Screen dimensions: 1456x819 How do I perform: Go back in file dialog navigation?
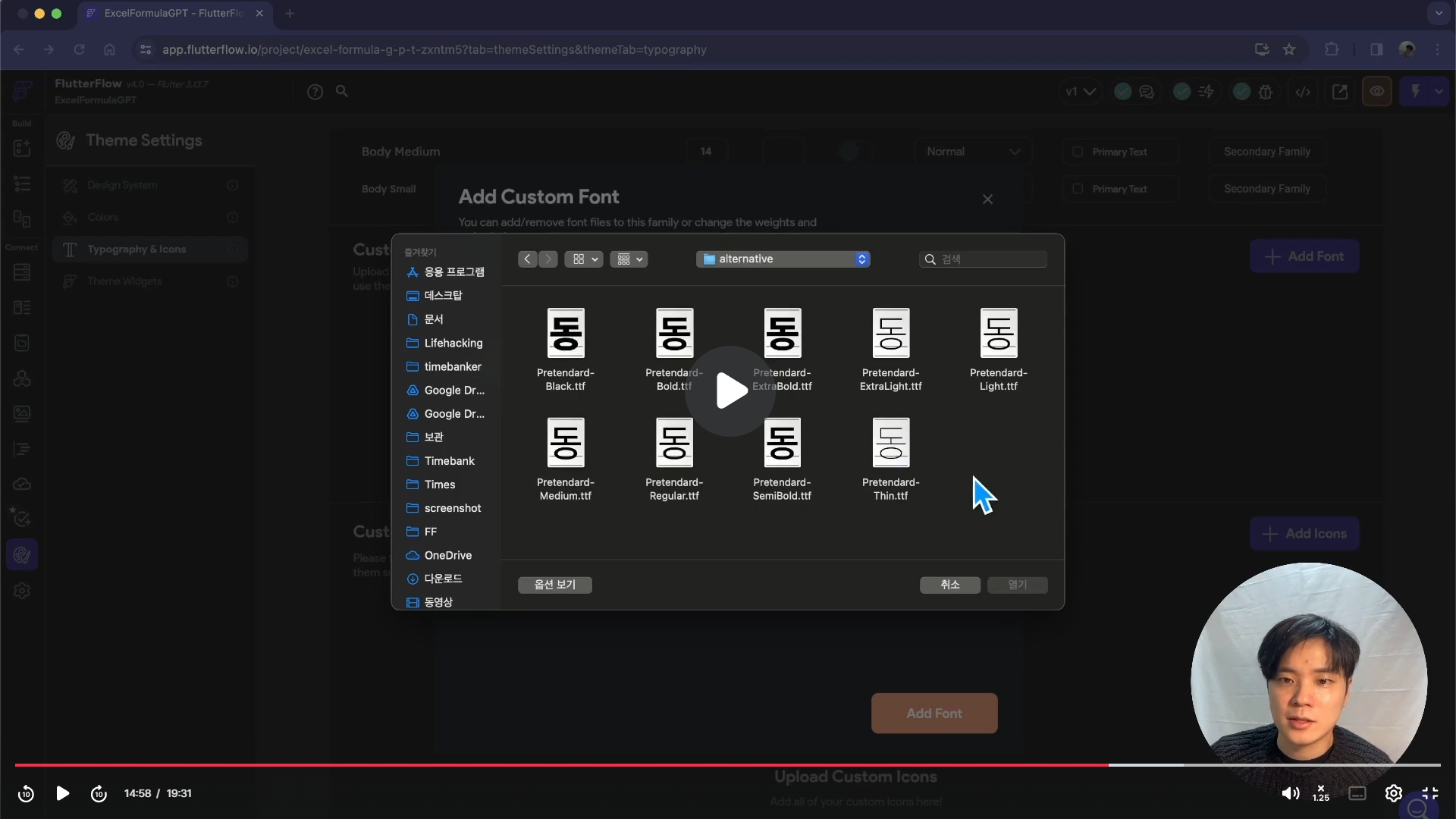[x=528, y=259]
